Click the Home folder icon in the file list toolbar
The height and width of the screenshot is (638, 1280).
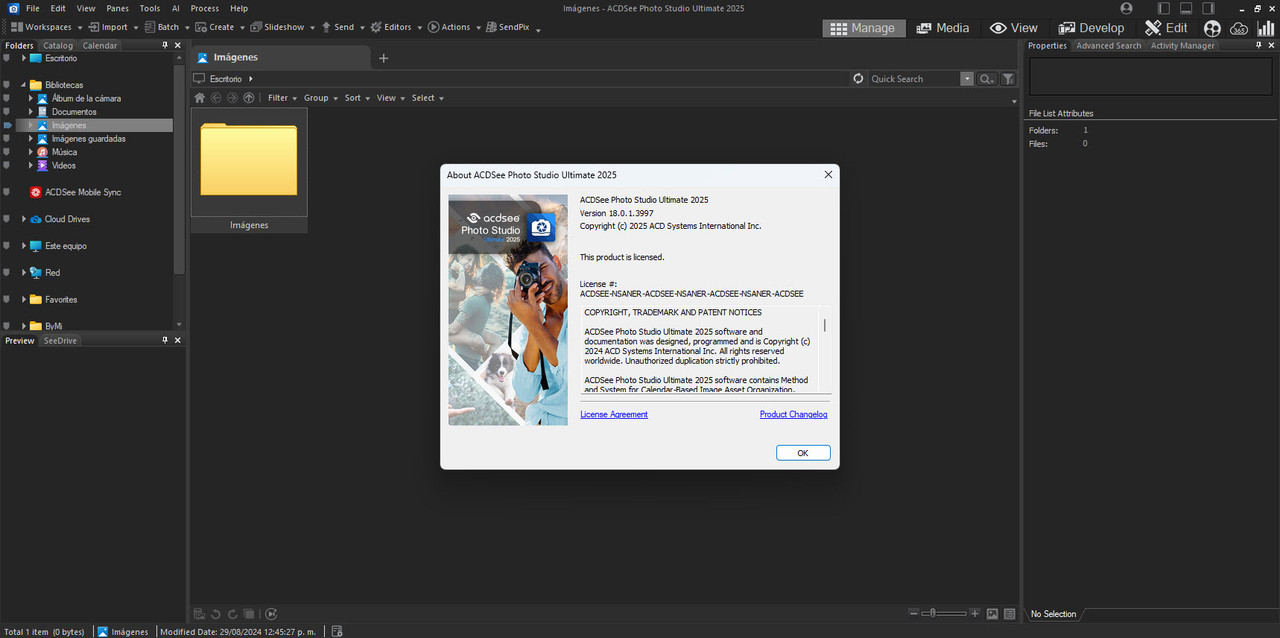pos(199,98)
